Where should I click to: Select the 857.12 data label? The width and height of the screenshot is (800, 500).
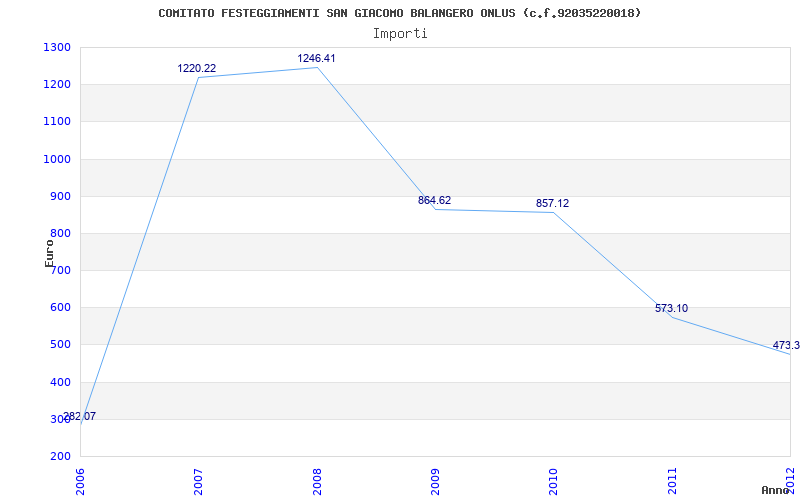click(x=552, y=204)
